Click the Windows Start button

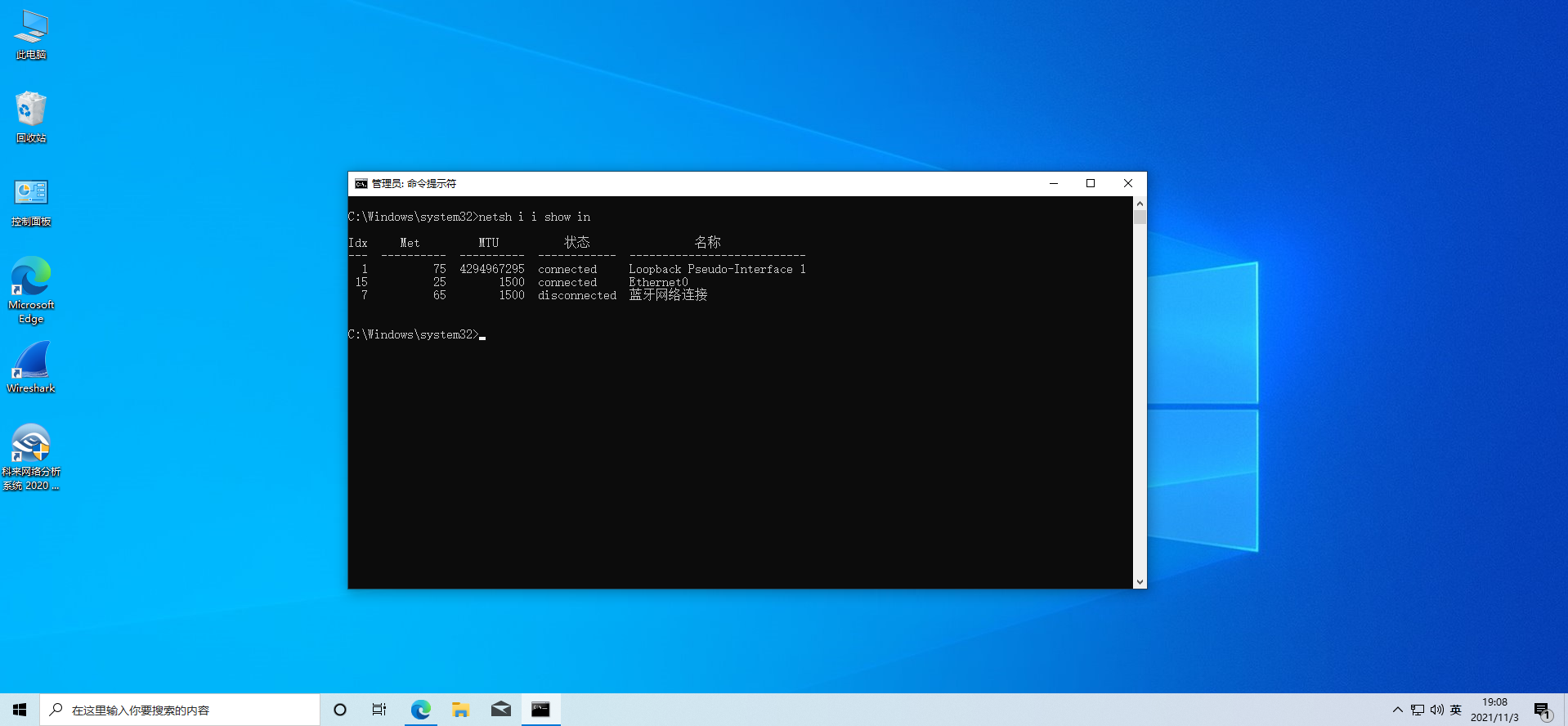click(20, 710)
